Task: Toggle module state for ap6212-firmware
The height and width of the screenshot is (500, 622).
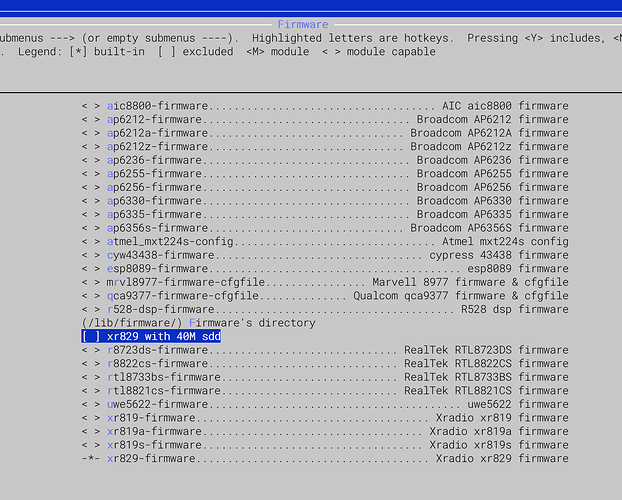Action: point(91,119)
